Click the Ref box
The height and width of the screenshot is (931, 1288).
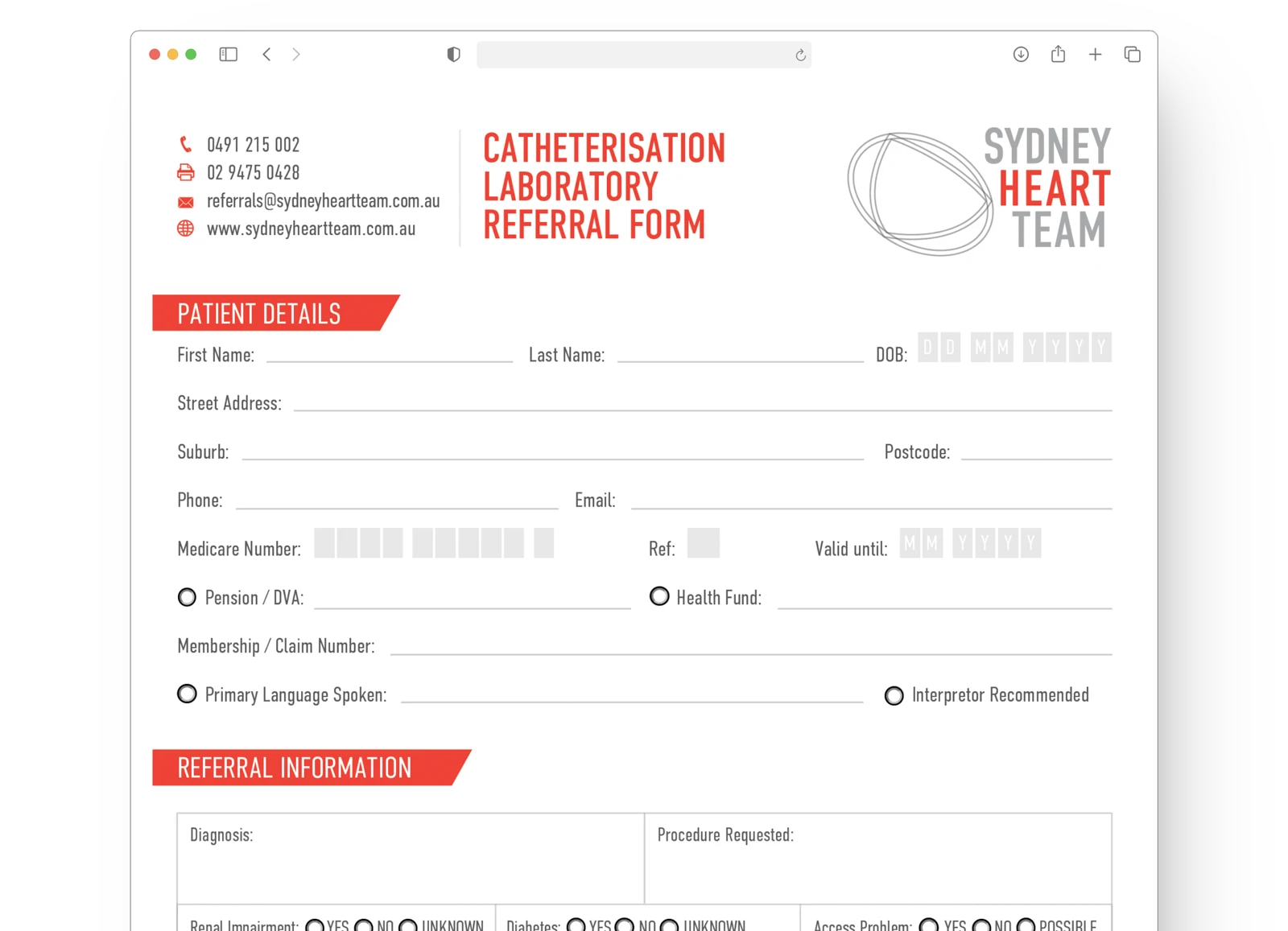pyautogui.click(x=704, y=543)
